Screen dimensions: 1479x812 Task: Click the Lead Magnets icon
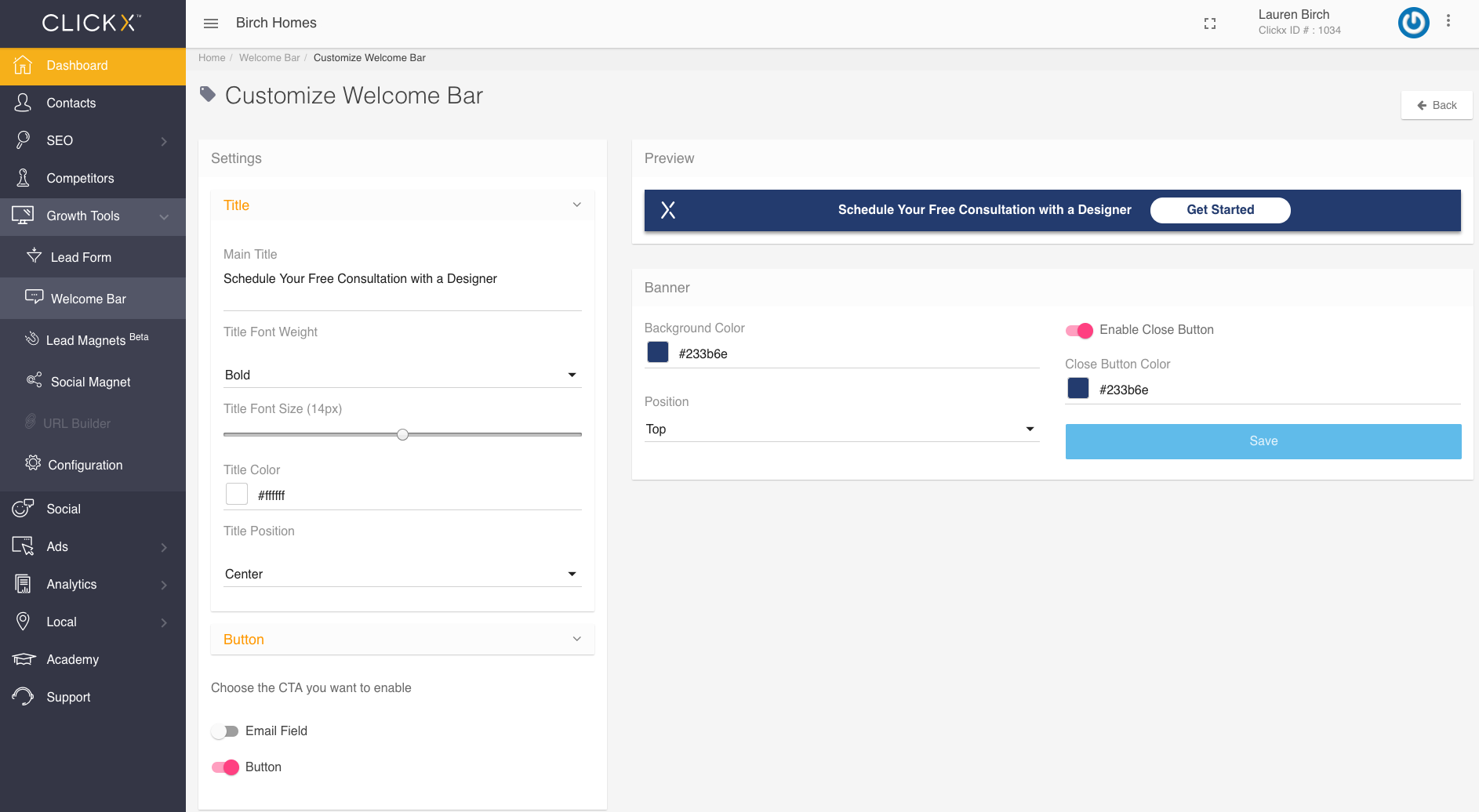pos(32,339)
